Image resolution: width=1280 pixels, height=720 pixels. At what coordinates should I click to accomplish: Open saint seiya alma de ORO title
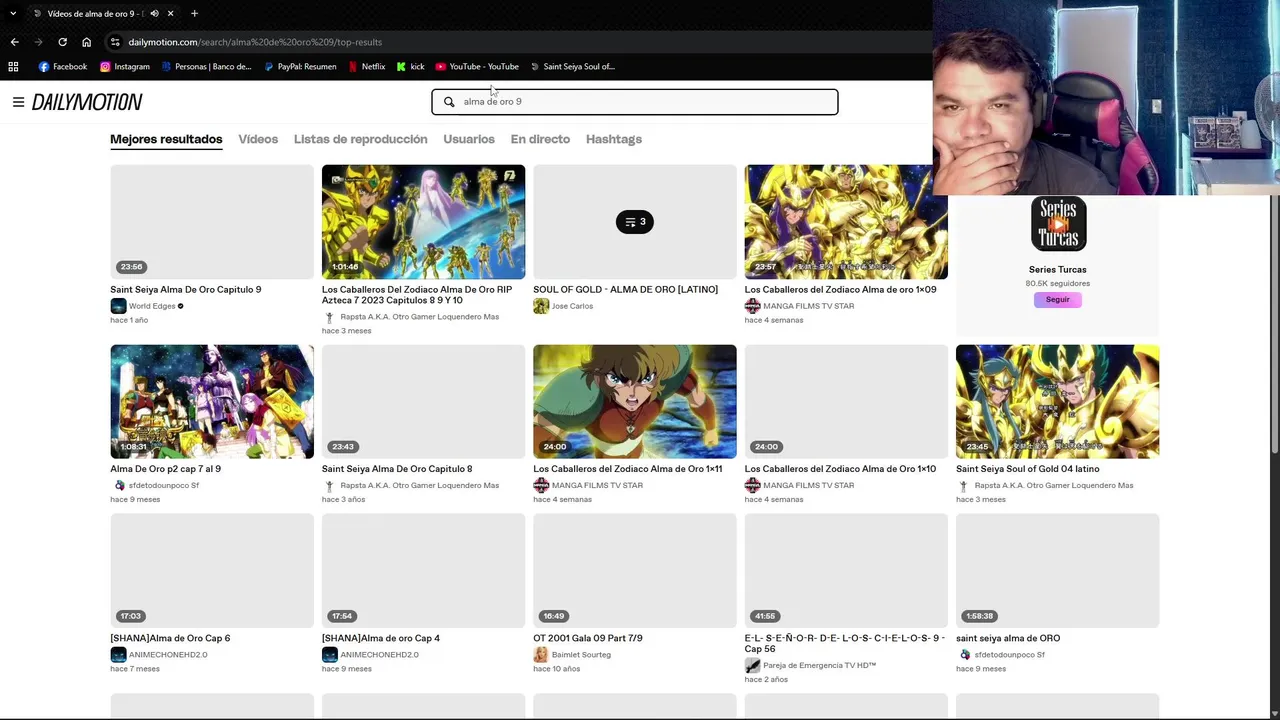point(1008,638)
